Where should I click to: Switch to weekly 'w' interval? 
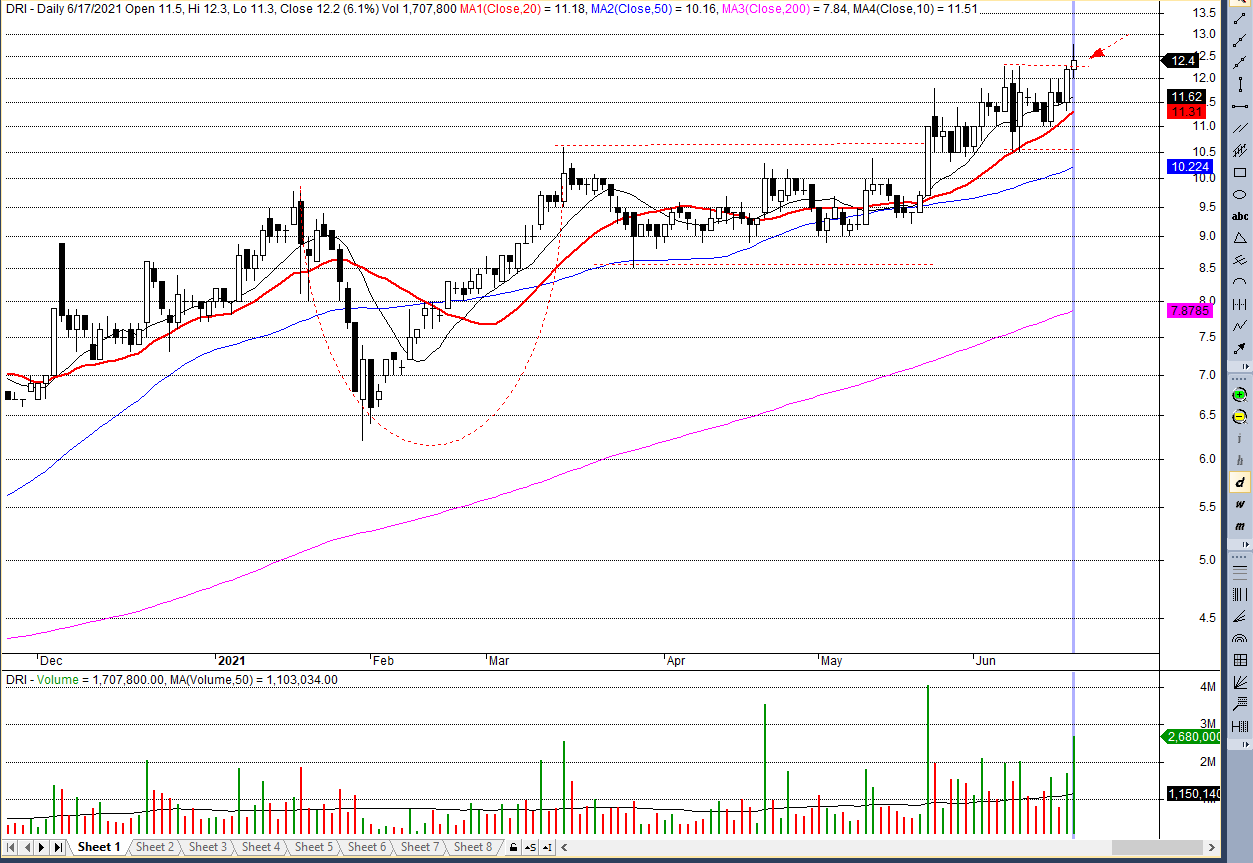click(x=1240, y=504)
